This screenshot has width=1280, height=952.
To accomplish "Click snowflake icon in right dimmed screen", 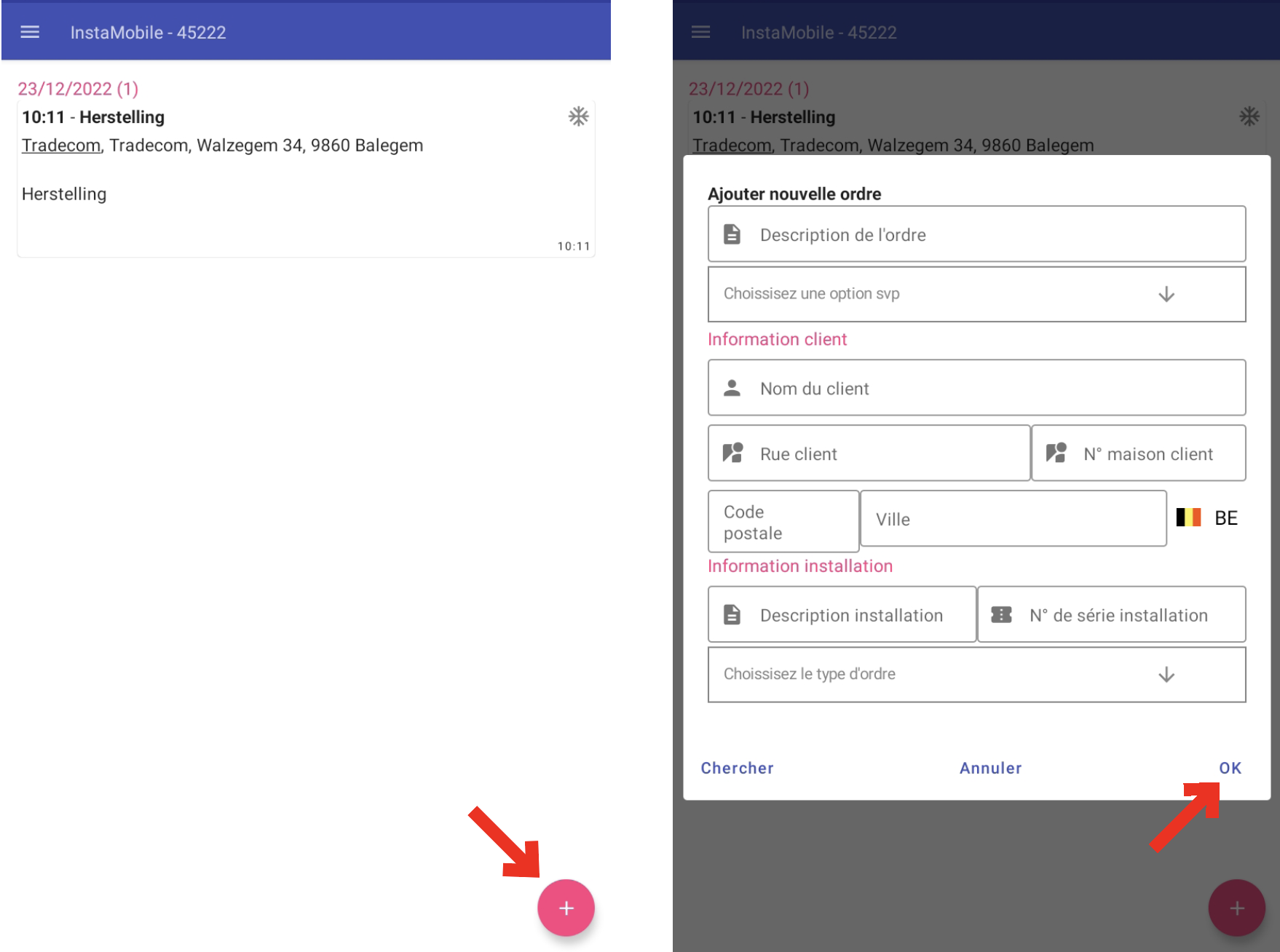I will point(1249,116).
